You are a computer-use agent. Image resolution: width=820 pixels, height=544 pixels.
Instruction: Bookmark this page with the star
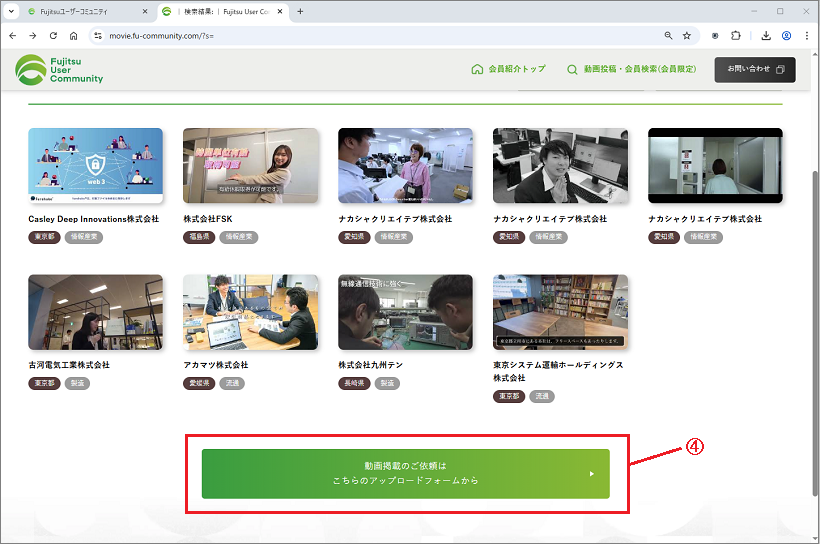click(x=687, y=36)
